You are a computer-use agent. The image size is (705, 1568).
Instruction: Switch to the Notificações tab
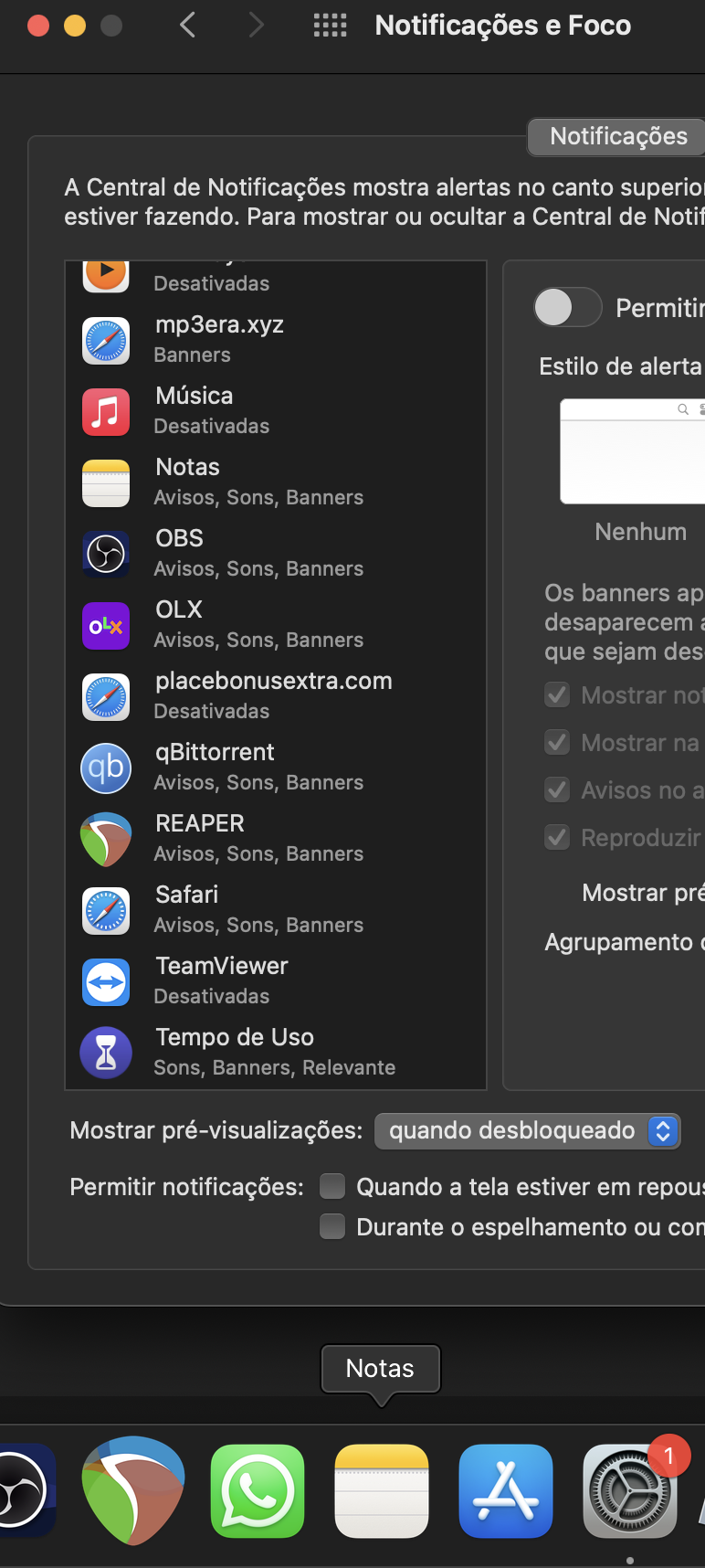coord(618,136)
